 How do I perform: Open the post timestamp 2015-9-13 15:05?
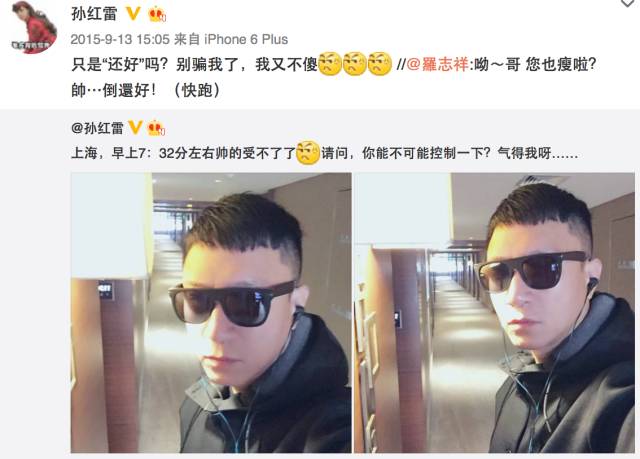click(120, 40)
